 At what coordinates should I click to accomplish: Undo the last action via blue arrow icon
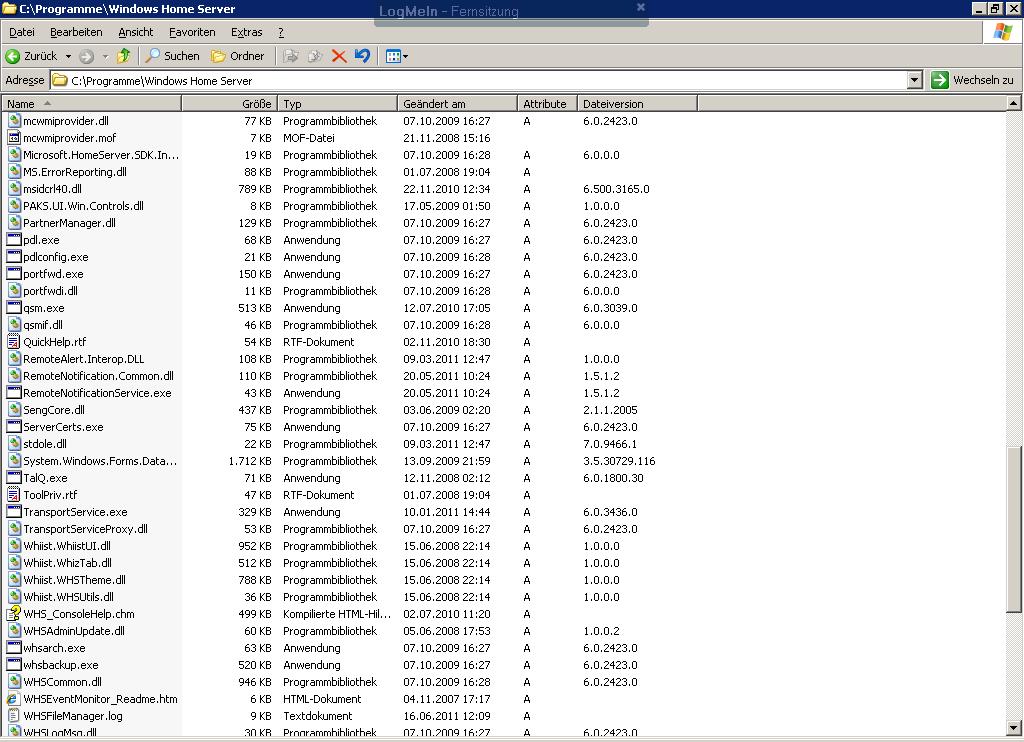pyautogui.click(x=362, y=56)
